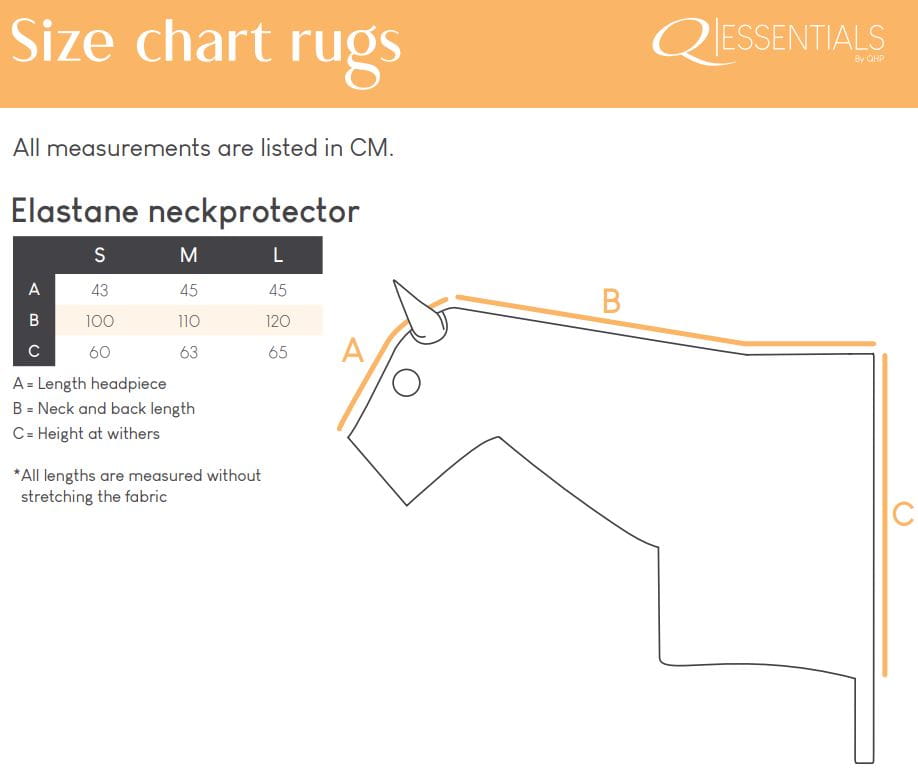Click the value 120 in row B
Viewport: 918px width, 771px height.
click(278, 321)
